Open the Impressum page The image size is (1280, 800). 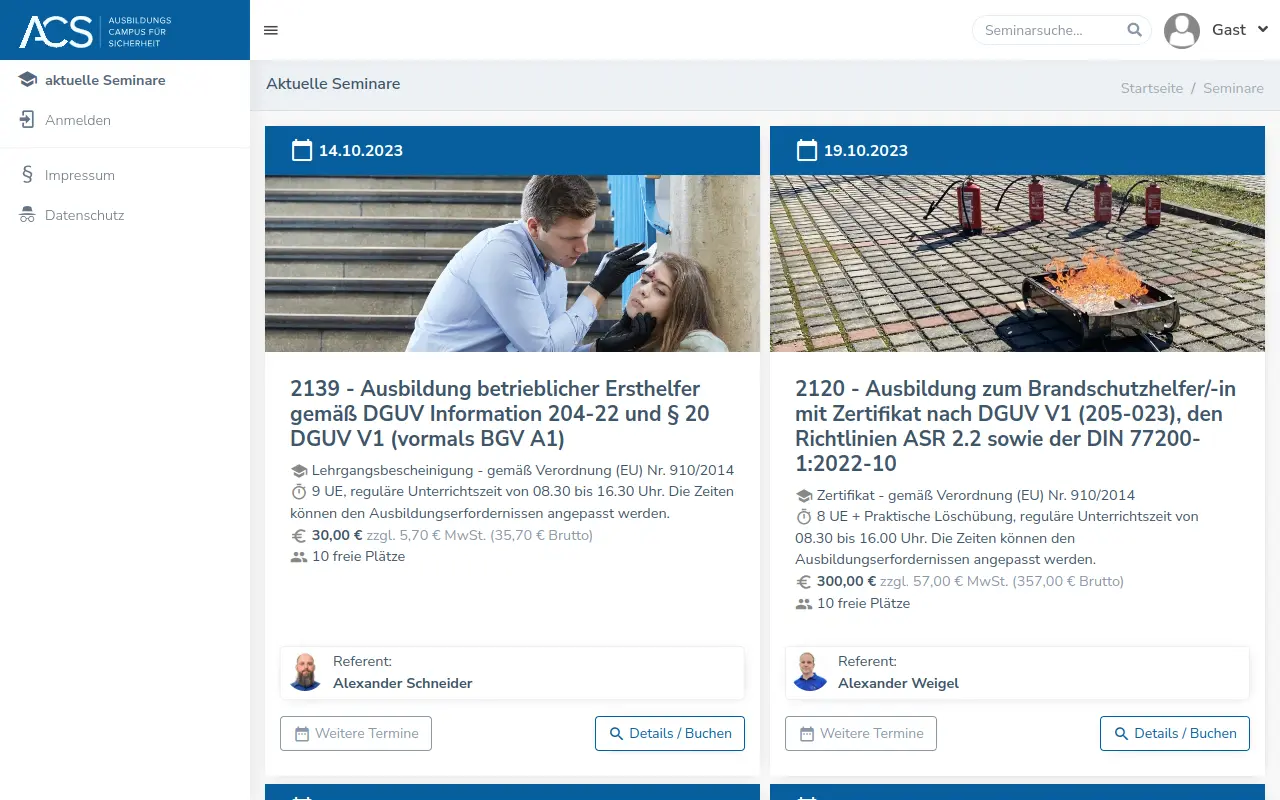click(x=80, y=175)
